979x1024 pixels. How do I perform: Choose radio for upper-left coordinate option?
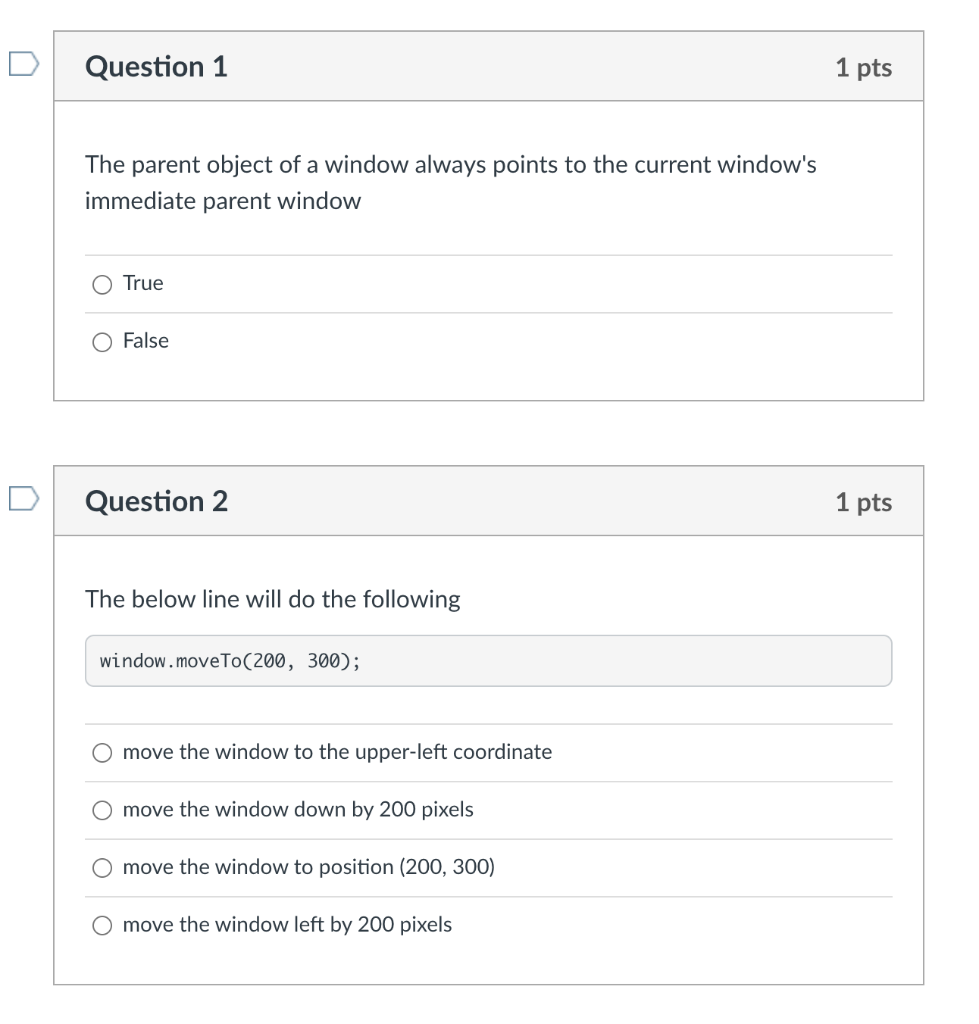click(102, 754)
